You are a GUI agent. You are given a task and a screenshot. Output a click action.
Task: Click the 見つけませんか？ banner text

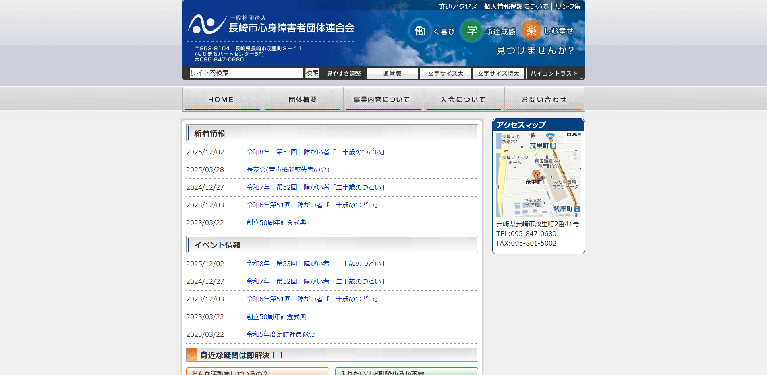(x=535, y=50)
